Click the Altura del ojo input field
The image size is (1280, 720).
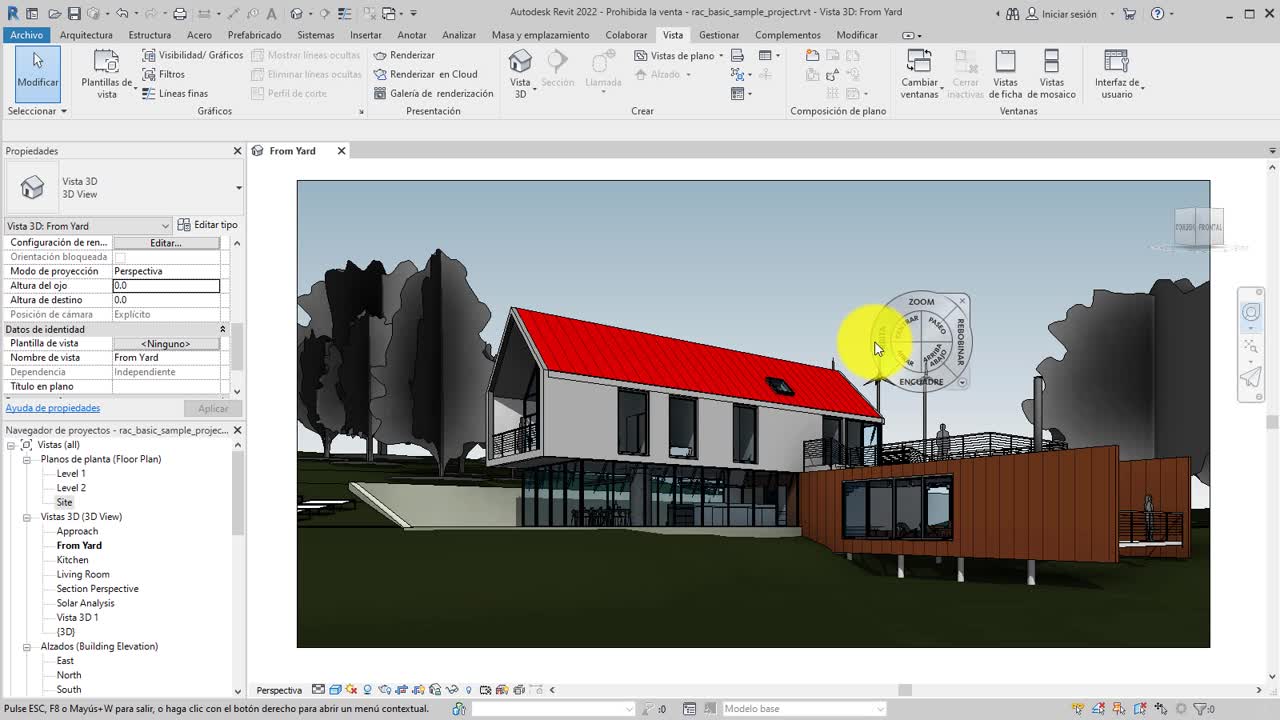tap(166, 286)
